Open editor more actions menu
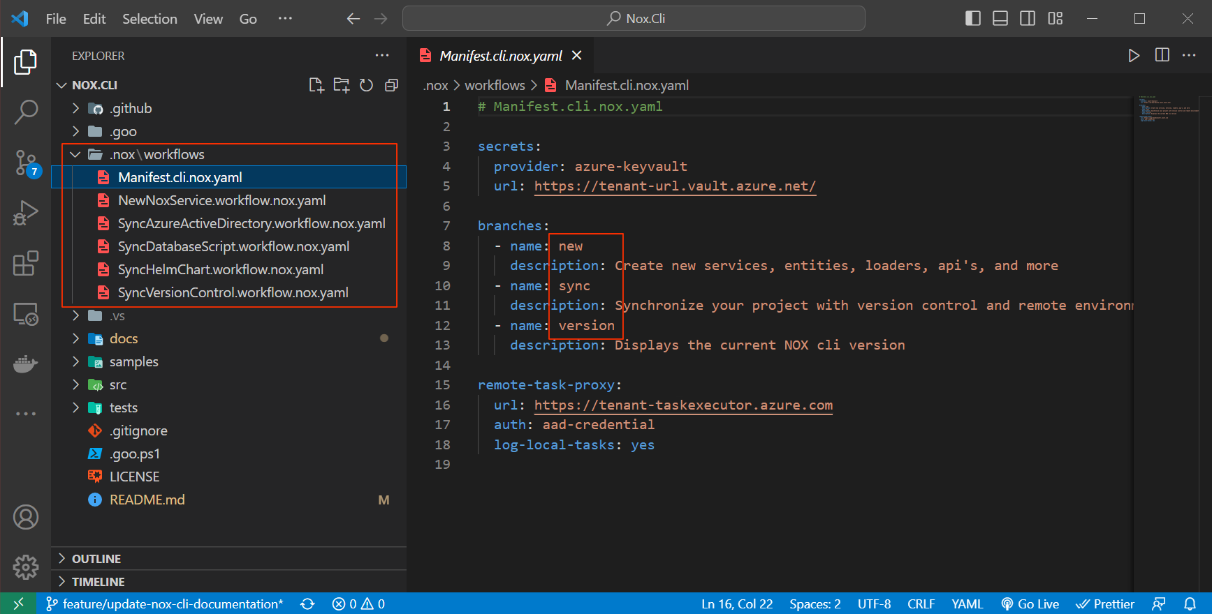This screenshot has width=1212, height=614. tap(1190, 56)
